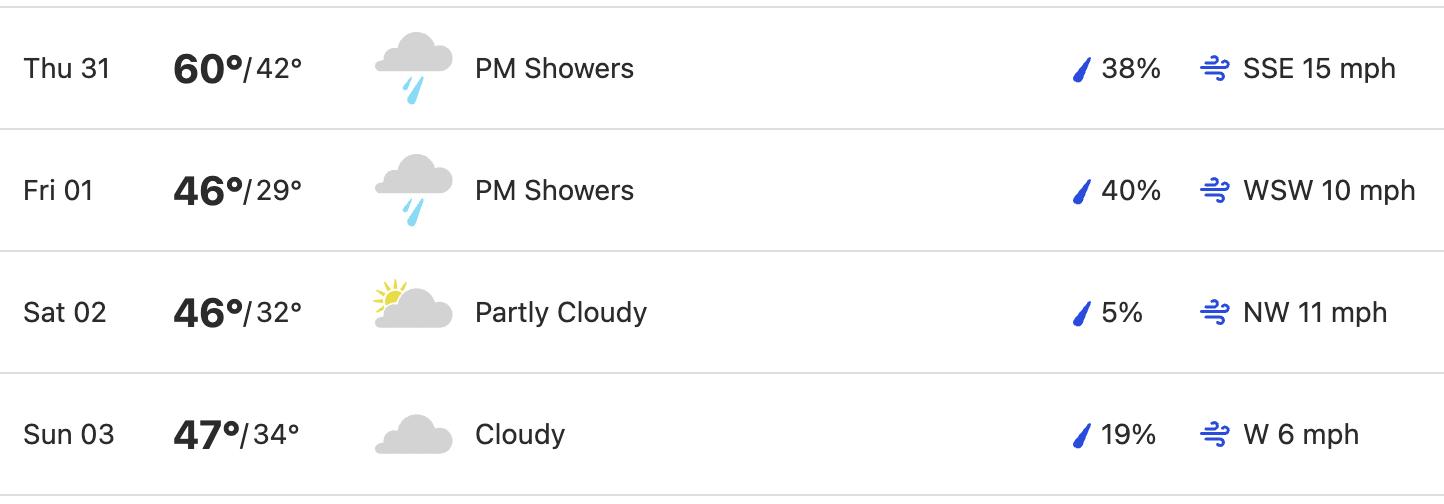Click the wind icon beside W 6 mph

coord(1214,435)
